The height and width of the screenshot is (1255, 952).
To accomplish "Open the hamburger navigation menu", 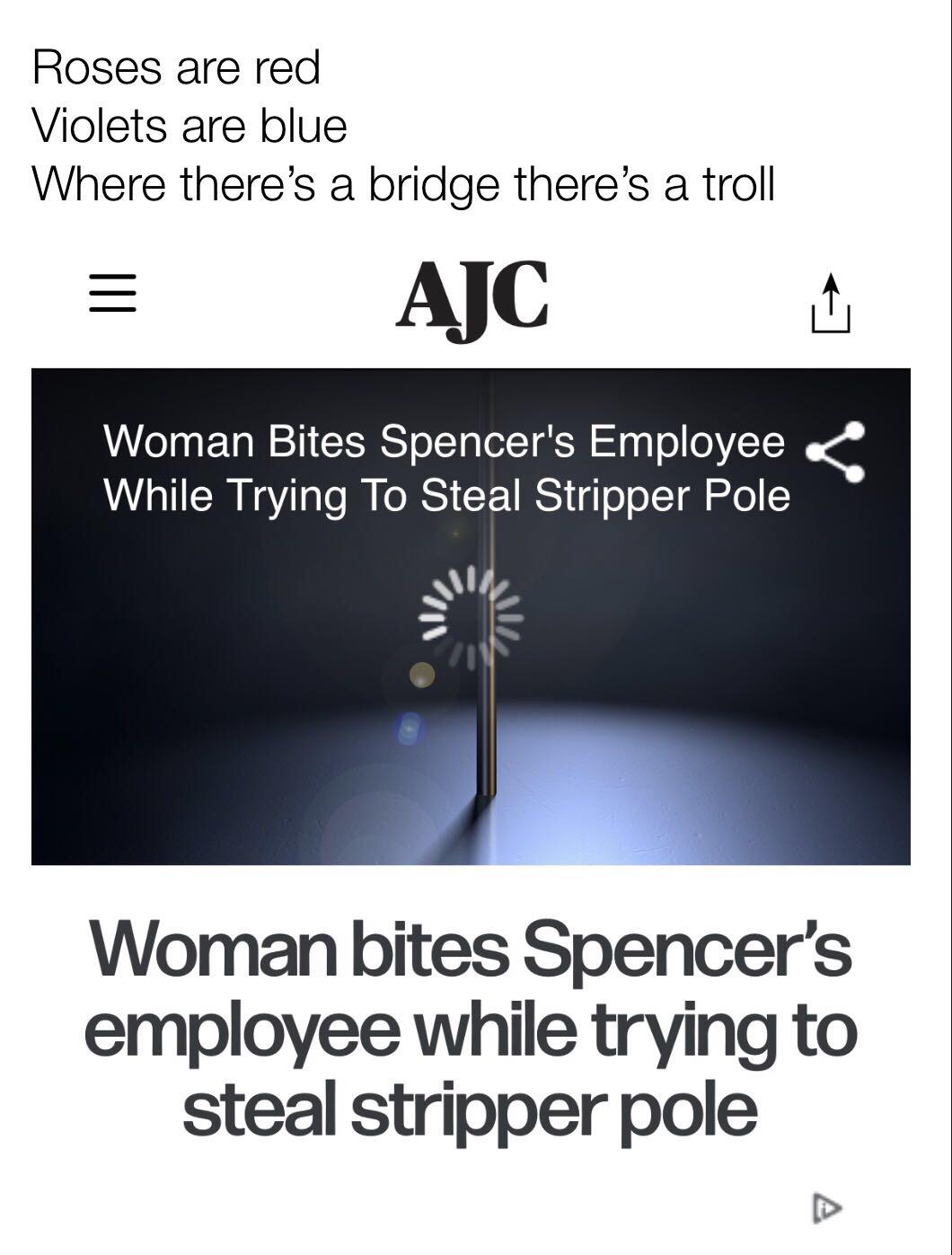I will click(112, 294).
